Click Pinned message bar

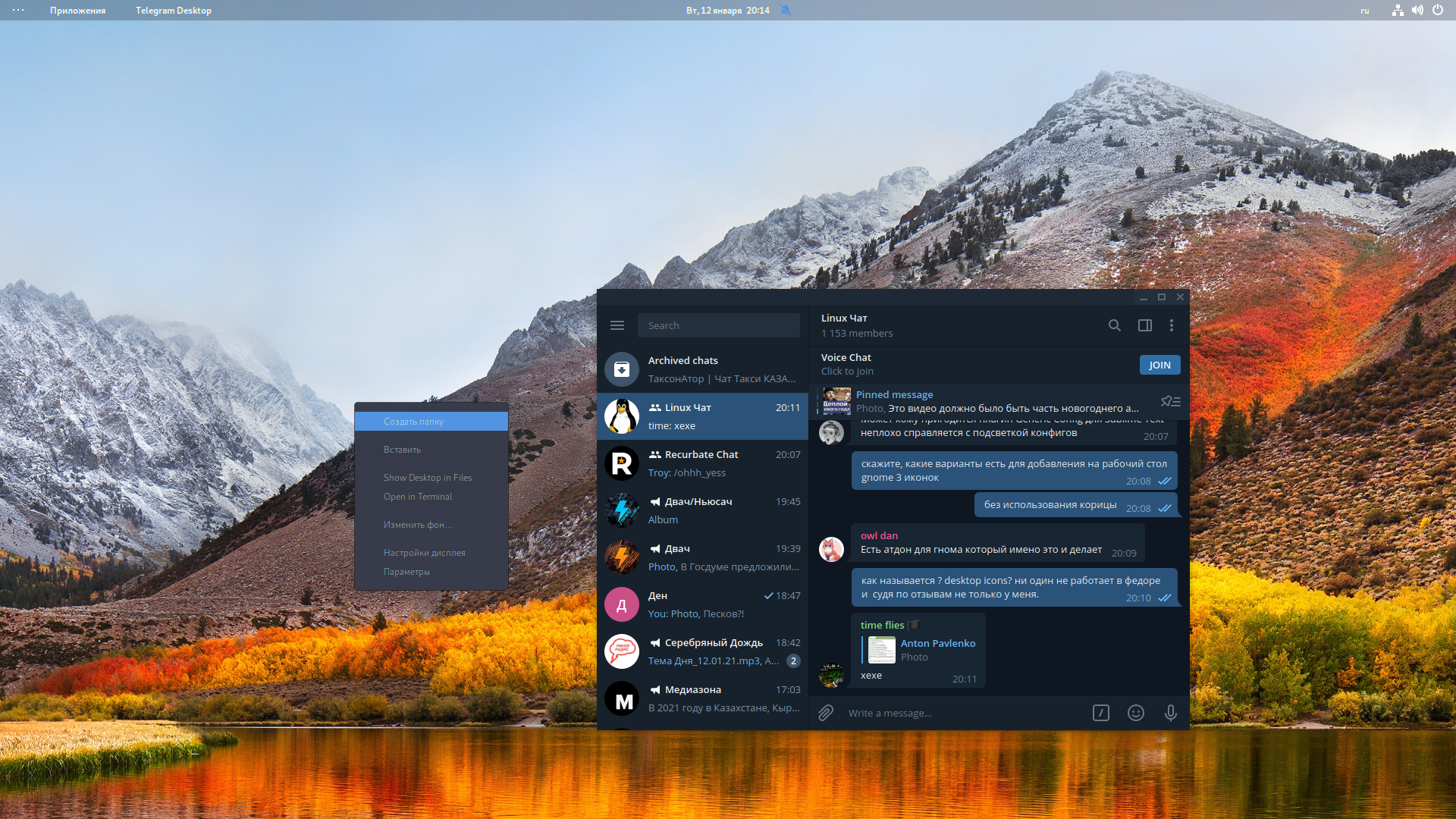[999, 401]
